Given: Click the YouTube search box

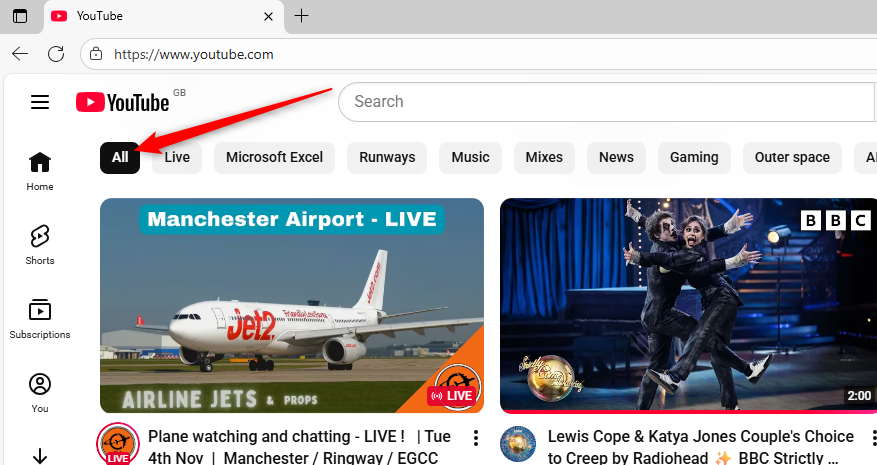Looking at the screenshot, I should tap(607, 102).
